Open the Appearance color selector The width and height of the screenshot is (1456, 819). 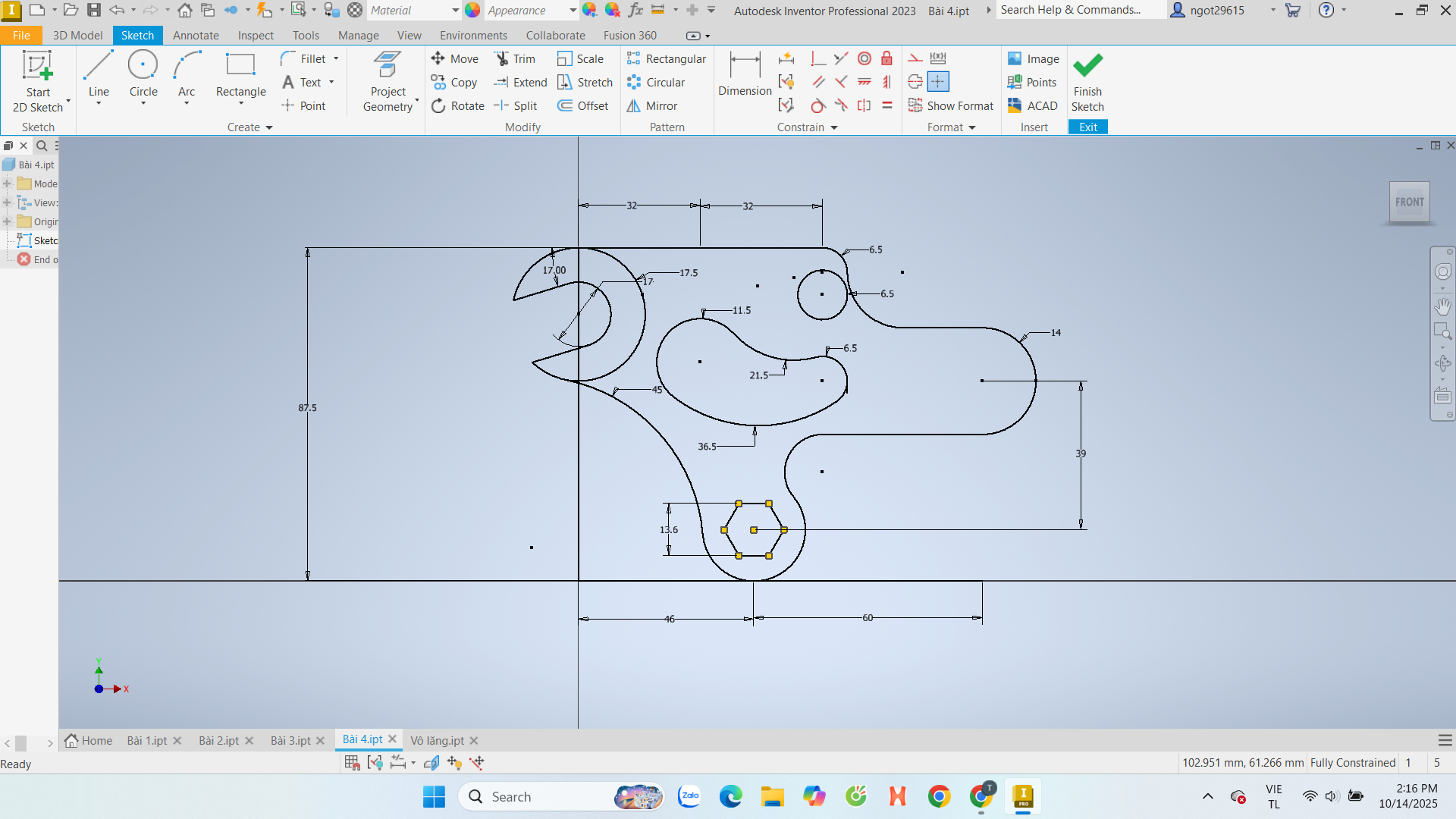click(530, 11)
